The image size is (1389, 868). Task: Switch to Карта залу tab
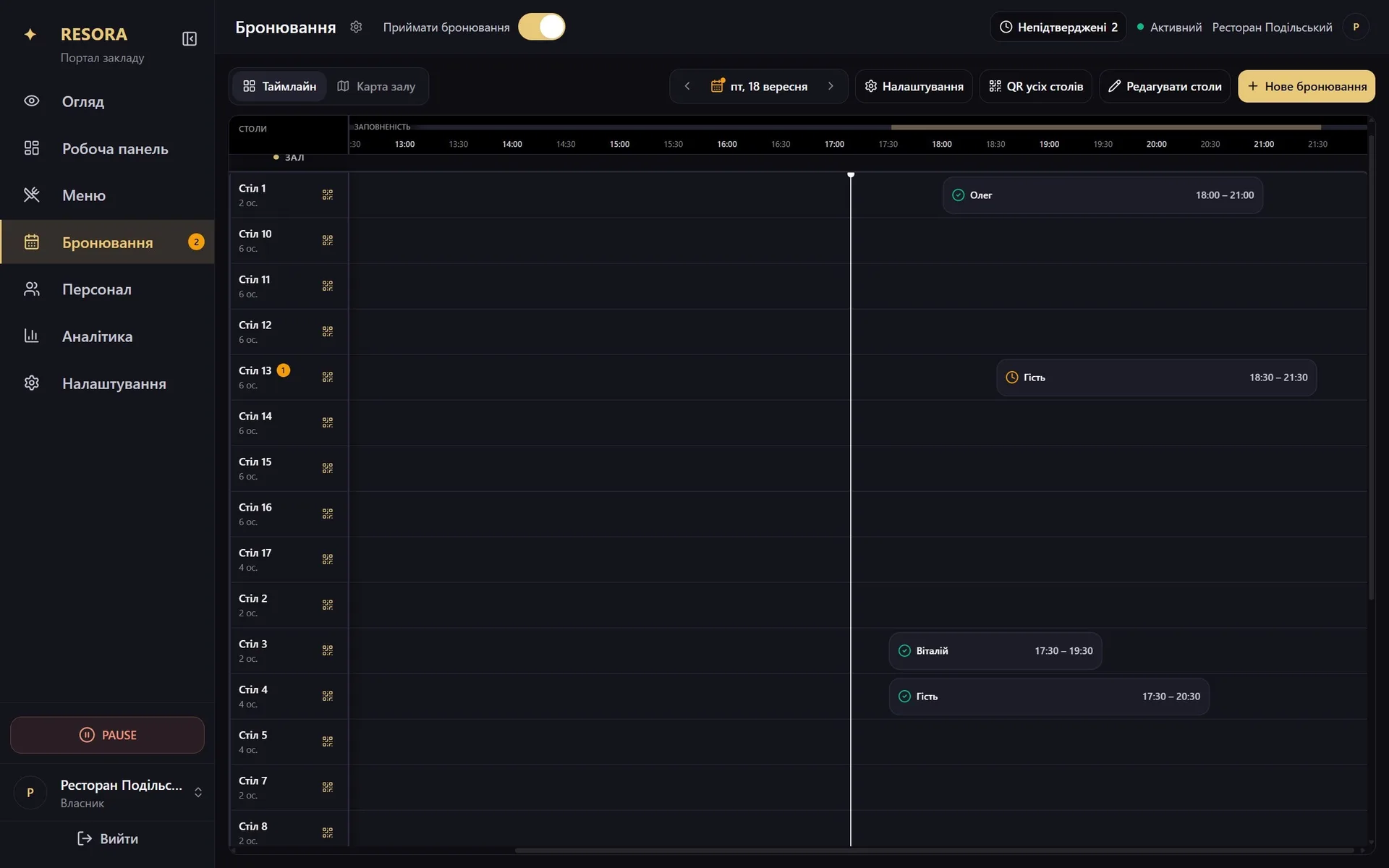pos(376,86)
